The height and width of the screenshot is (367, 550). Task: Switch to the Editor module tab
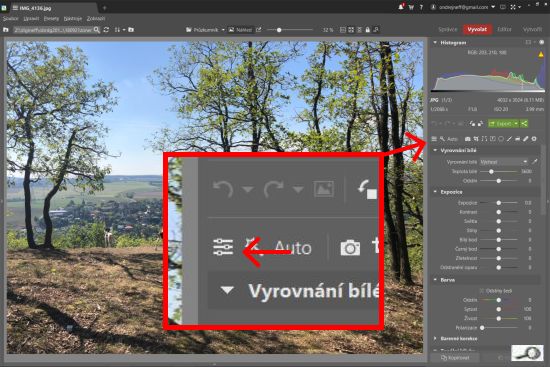(x=504, y=29)
